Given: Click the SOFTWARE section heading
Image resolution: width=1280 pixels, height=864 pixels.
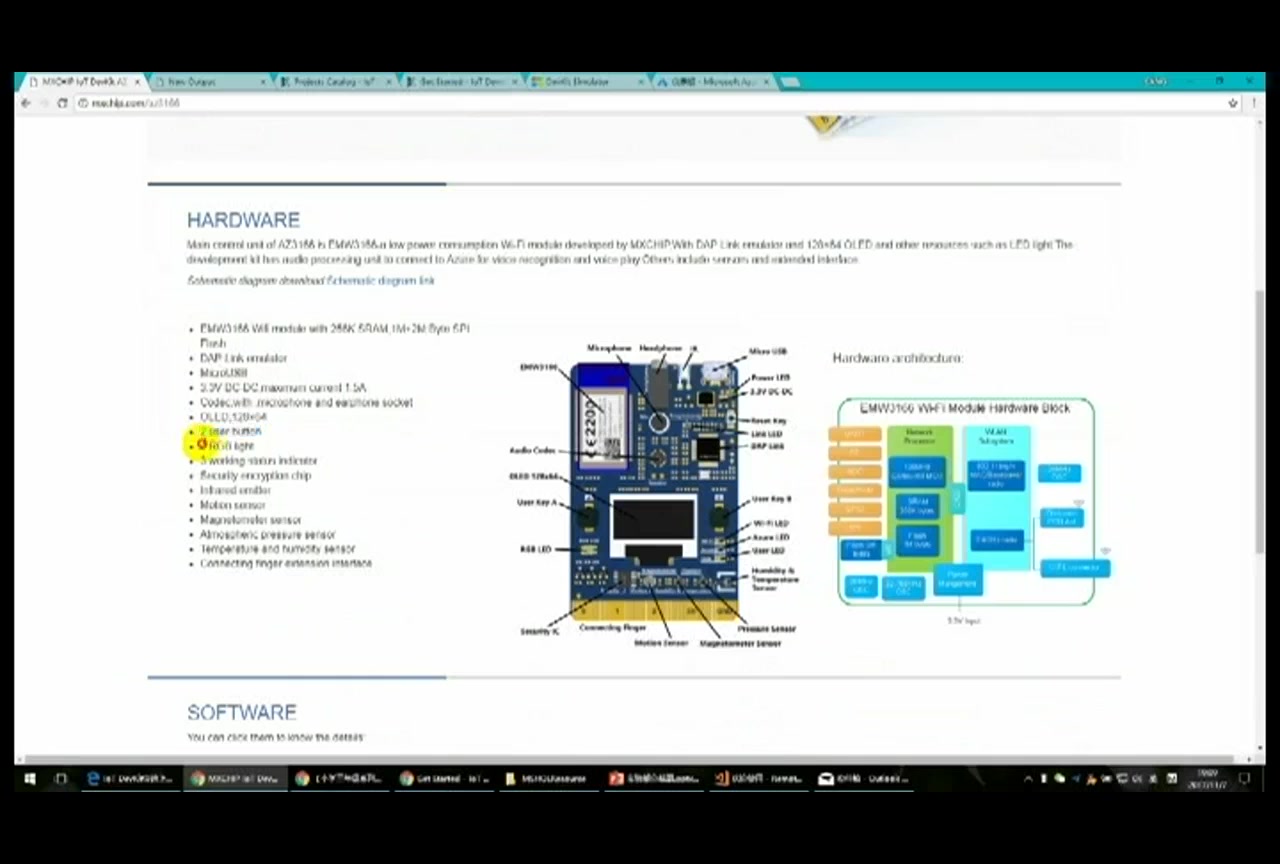Looking at the screenshot, I should [242, 712].
